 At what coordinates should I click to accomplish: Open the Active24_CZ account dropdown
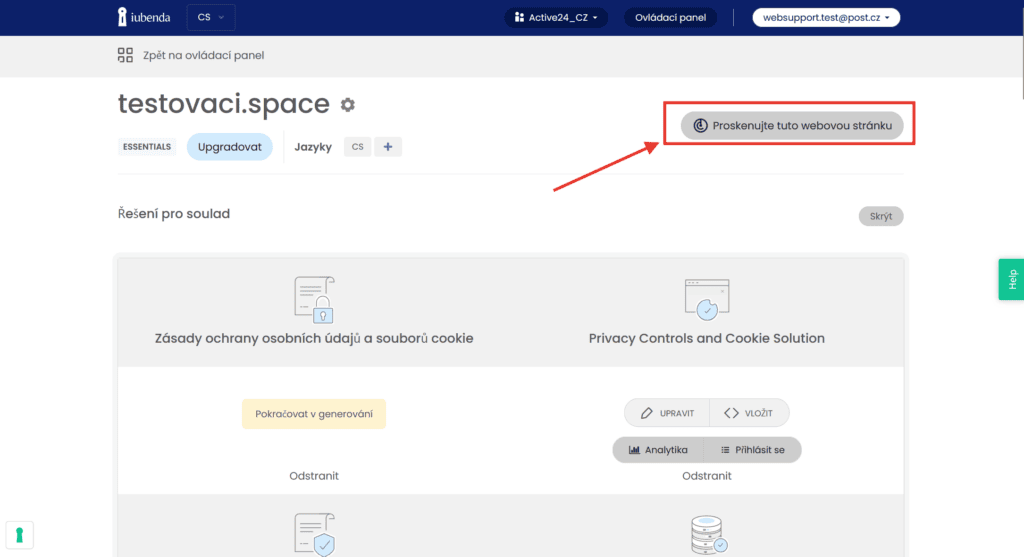click(556, 18)
